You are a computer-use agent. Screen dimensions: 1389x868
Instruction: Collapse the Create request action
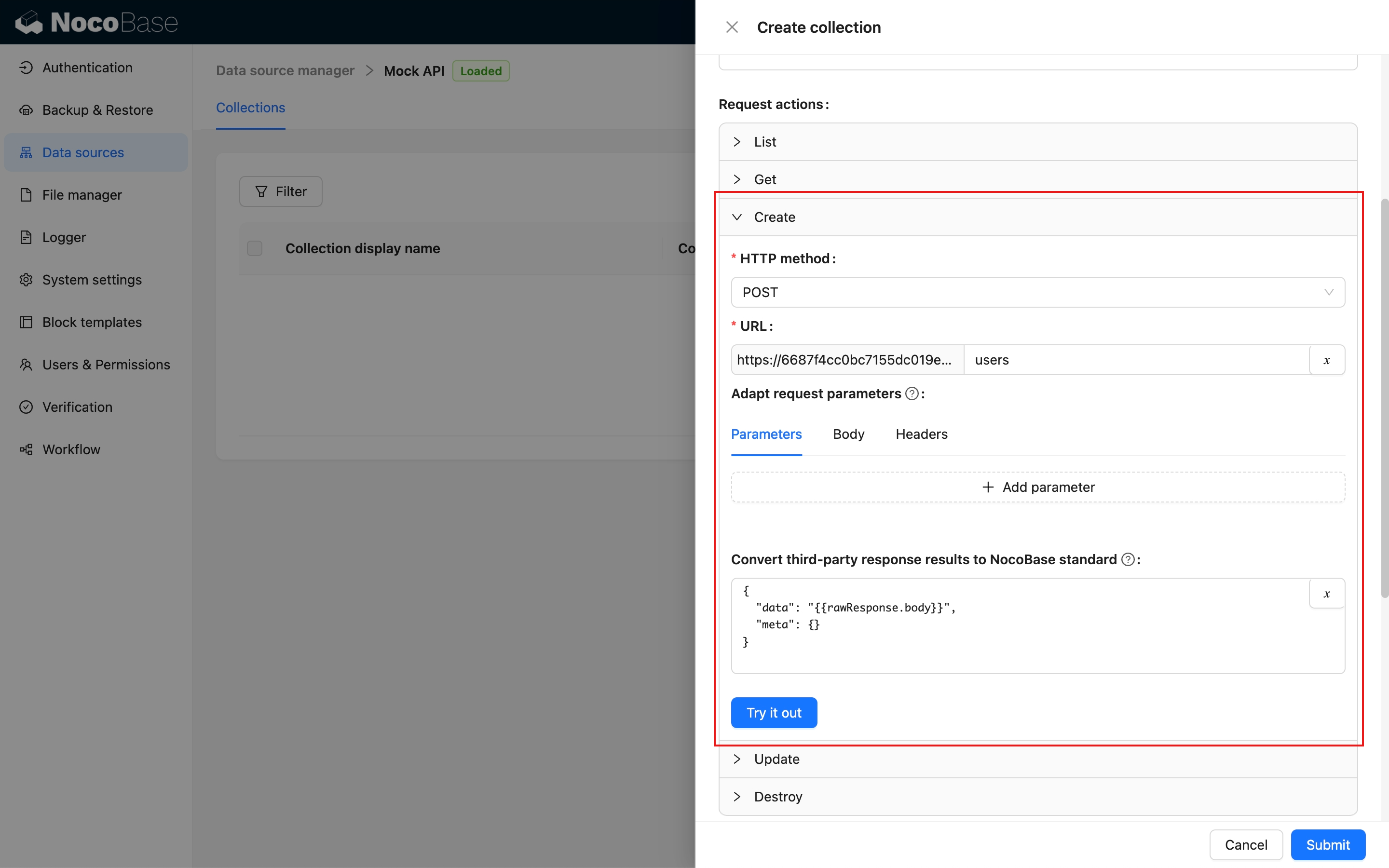(x=774, y=217)
